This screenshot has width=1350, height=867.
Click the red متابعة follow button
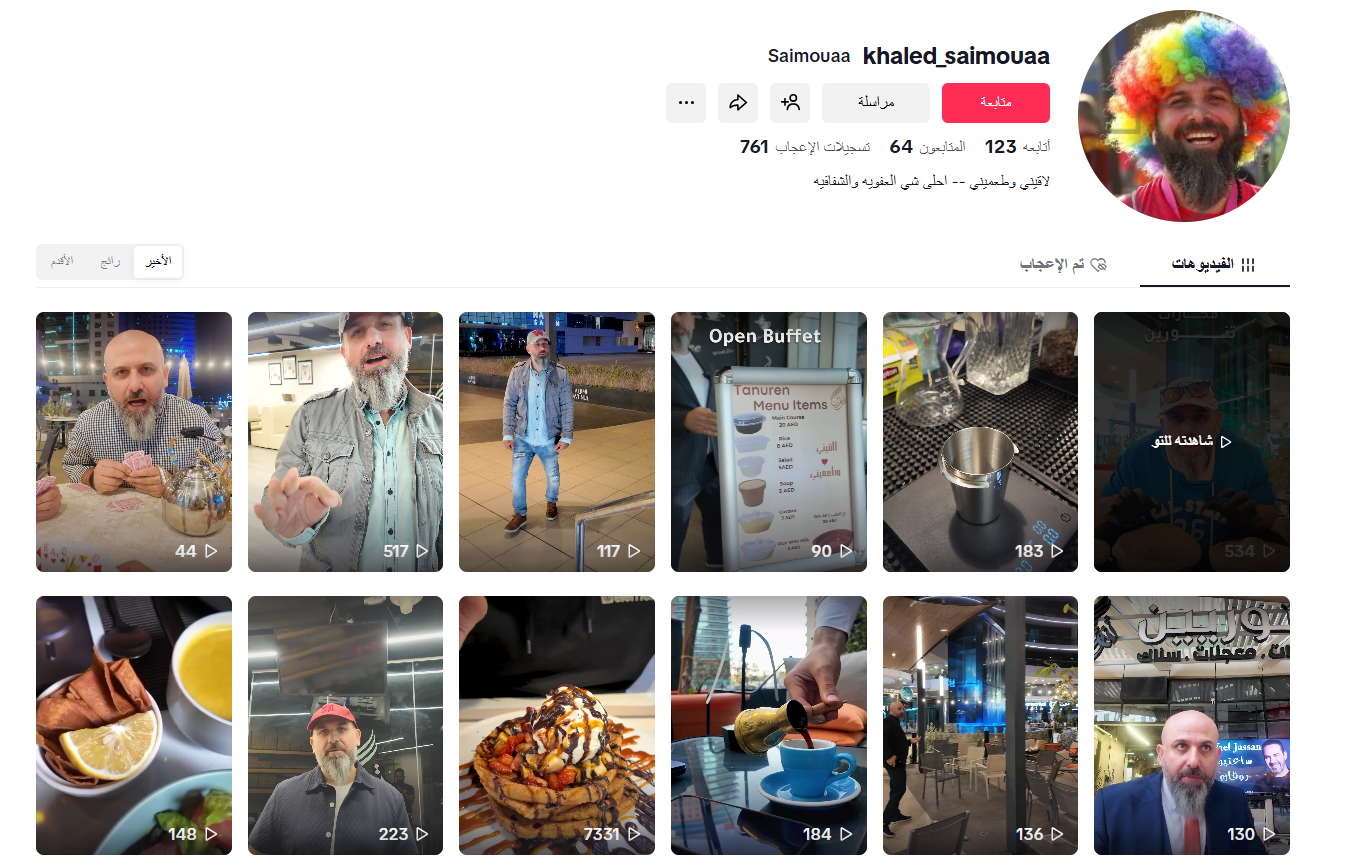click(x=996, y=103)
